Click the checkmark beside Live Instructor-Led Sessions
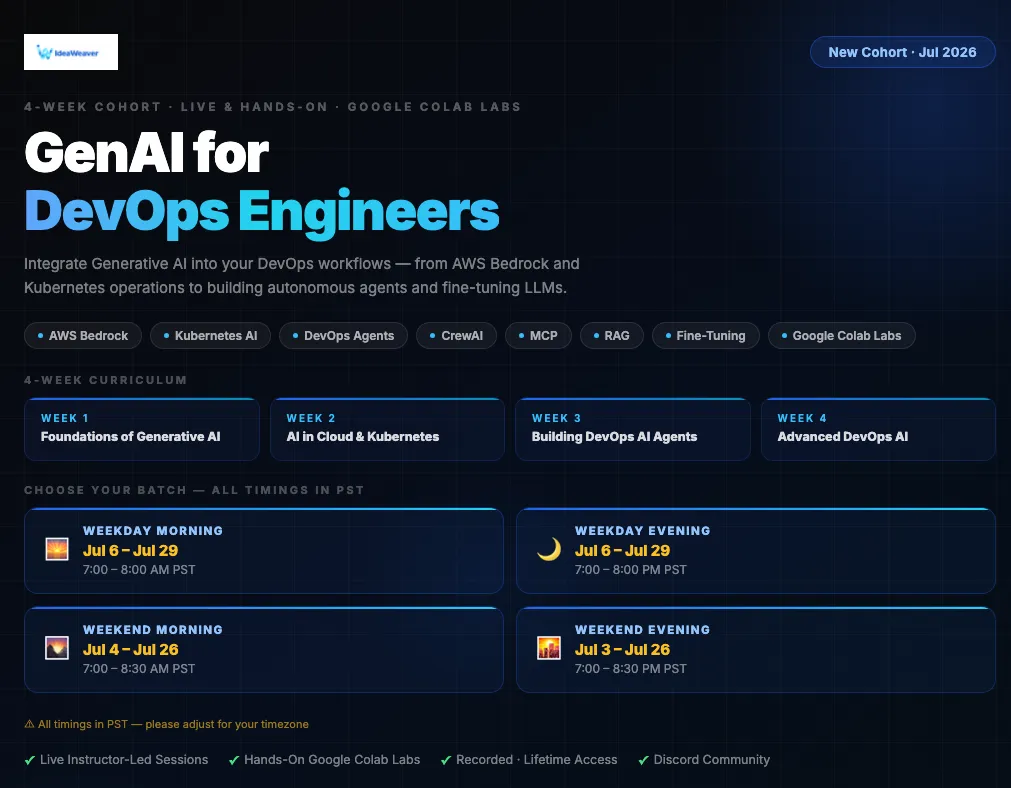 coord(30,760)
